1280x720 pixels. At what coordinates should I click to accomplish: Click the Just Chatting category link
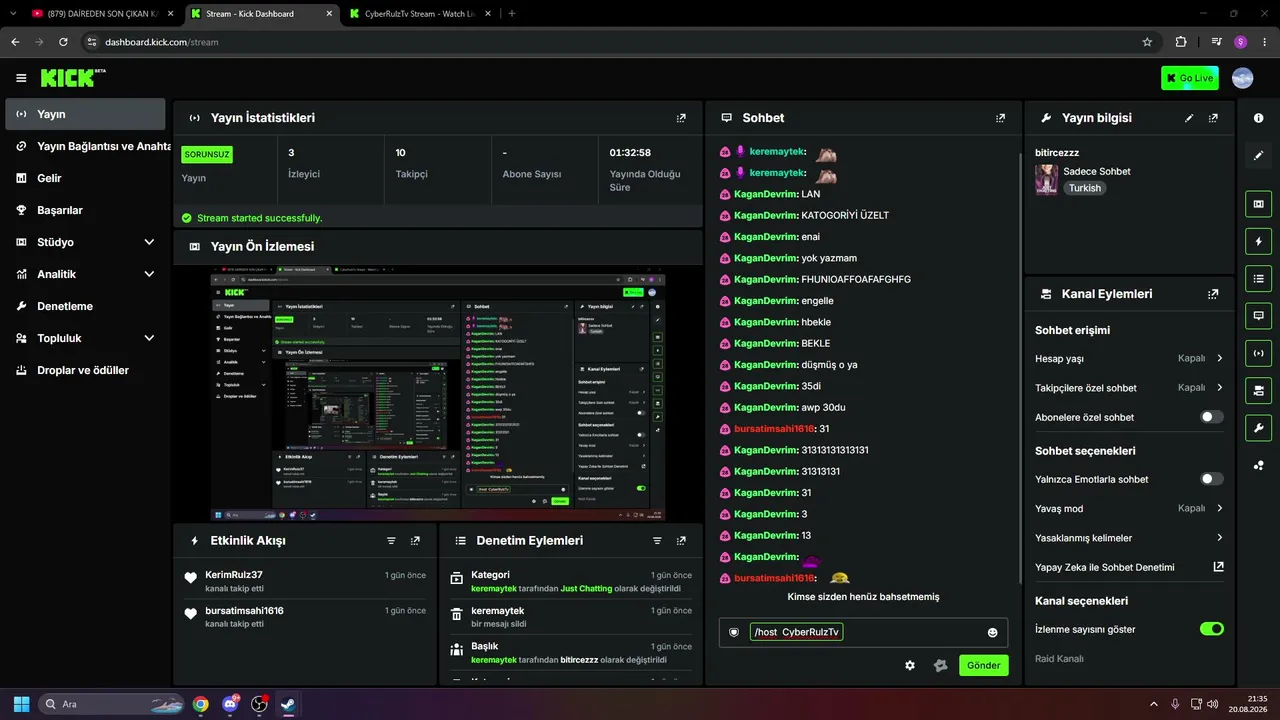[586, 589]
